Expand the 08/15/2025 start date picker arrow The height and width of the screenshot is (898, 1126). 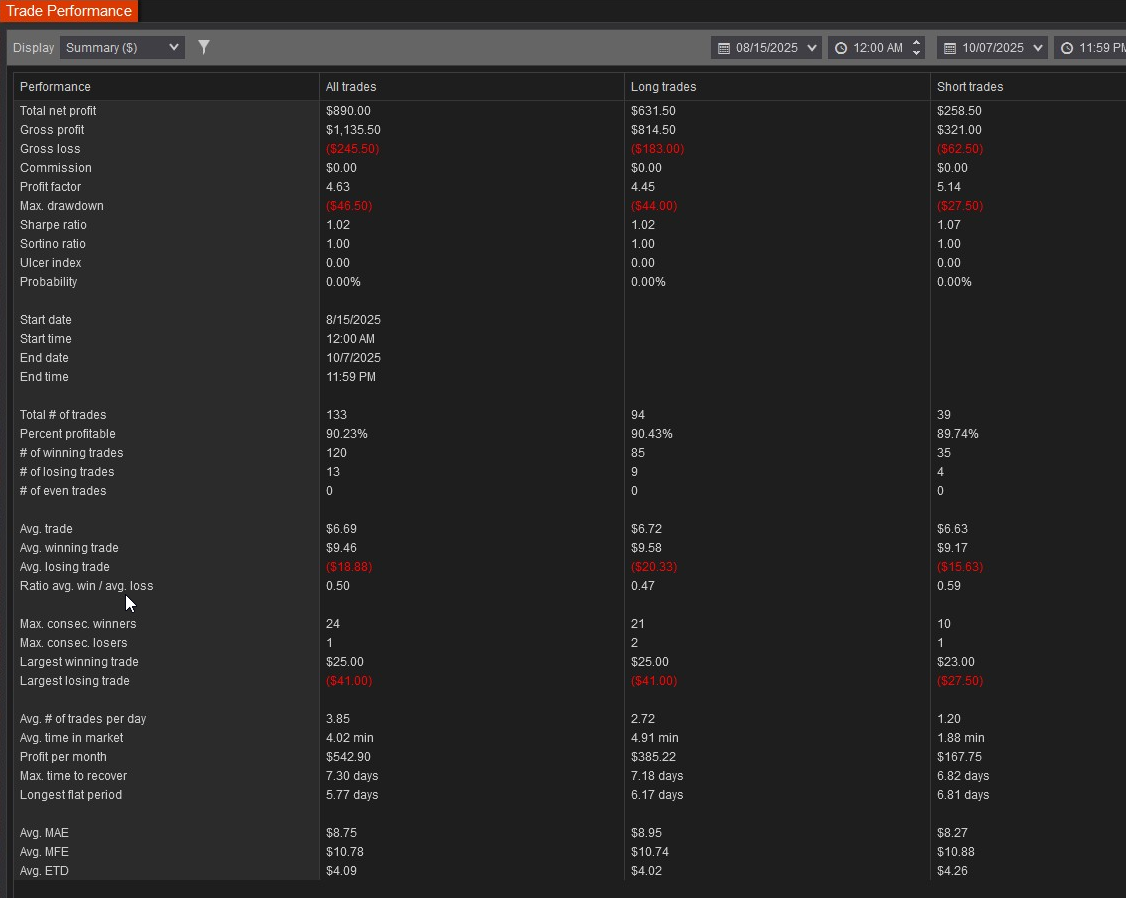click(811, 48)
